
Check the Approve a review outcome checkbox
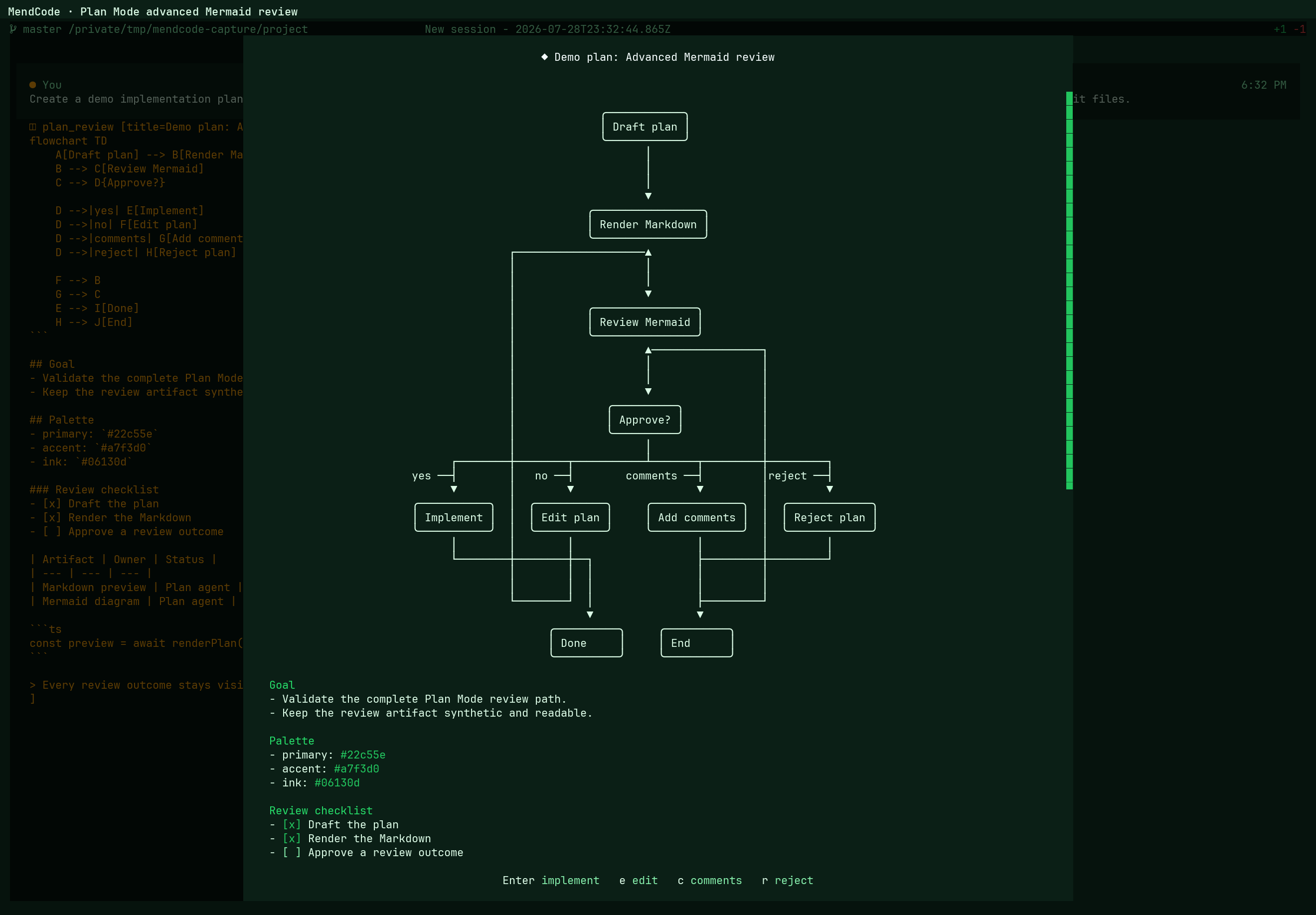coord(292,853)
